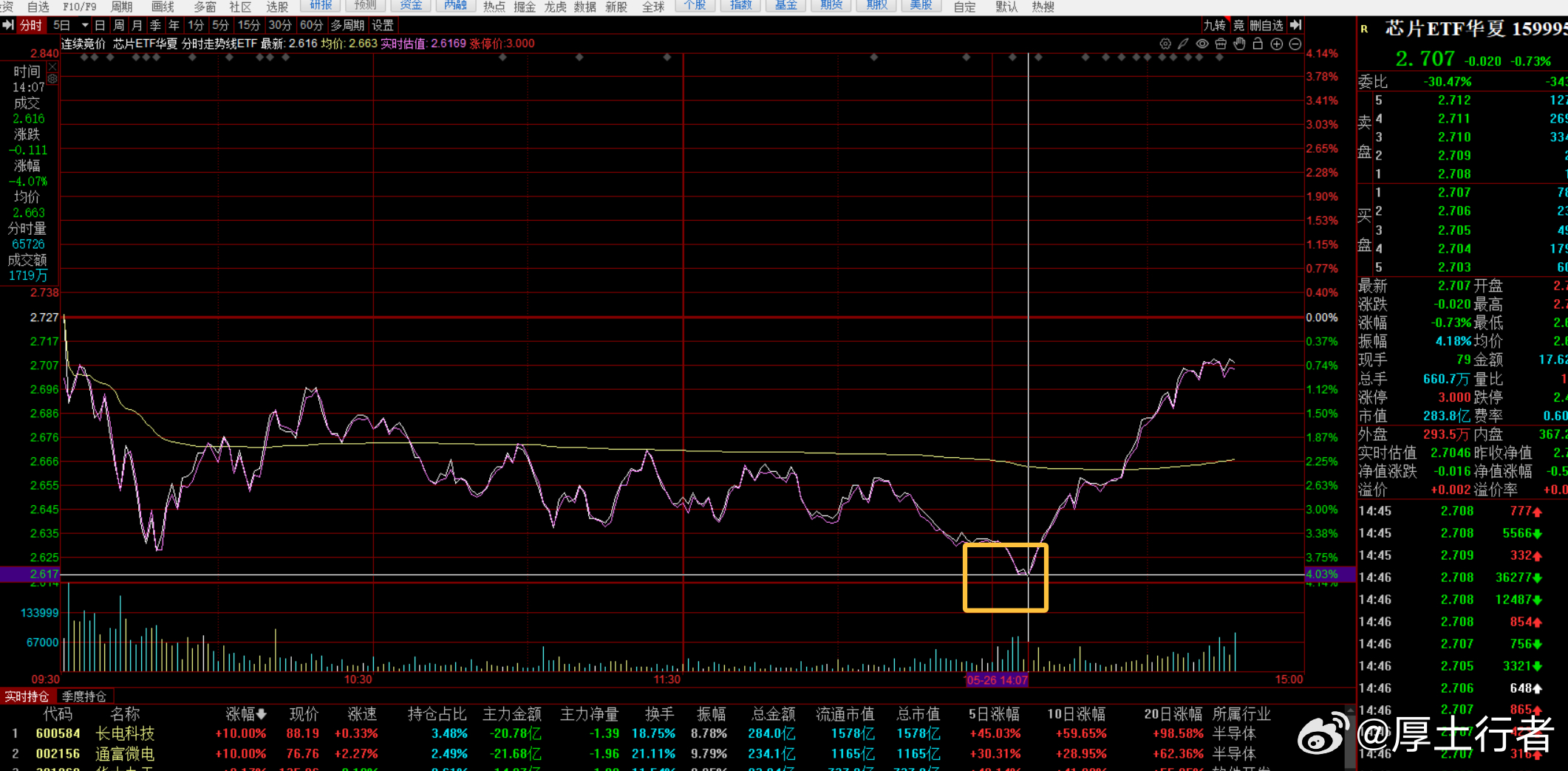This screenshot has width=1568, height=771.
Task: Open the 选股 stock picker menu
Action: click(277, 7)
